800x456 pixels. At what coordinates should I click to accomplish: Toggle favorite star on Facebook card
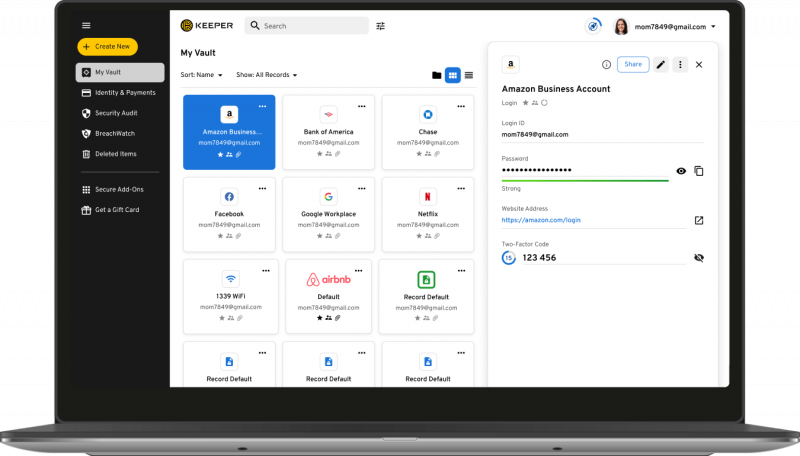(220, 236)
